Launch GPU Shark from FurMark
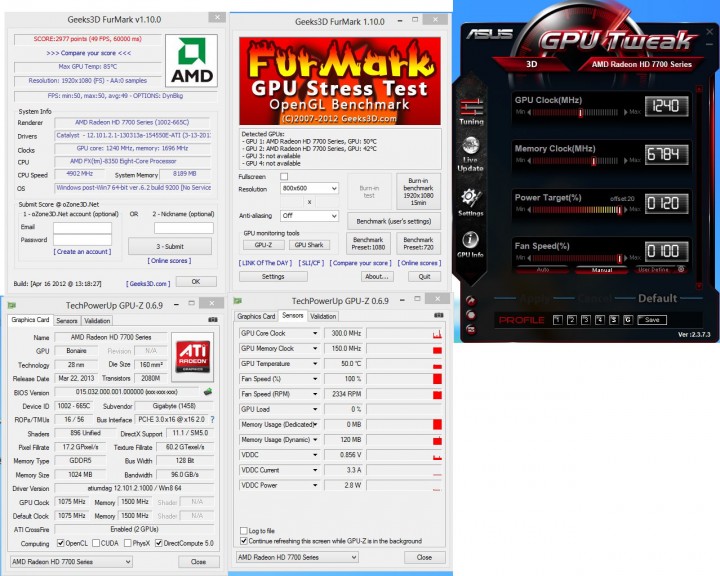 [309, 245]
